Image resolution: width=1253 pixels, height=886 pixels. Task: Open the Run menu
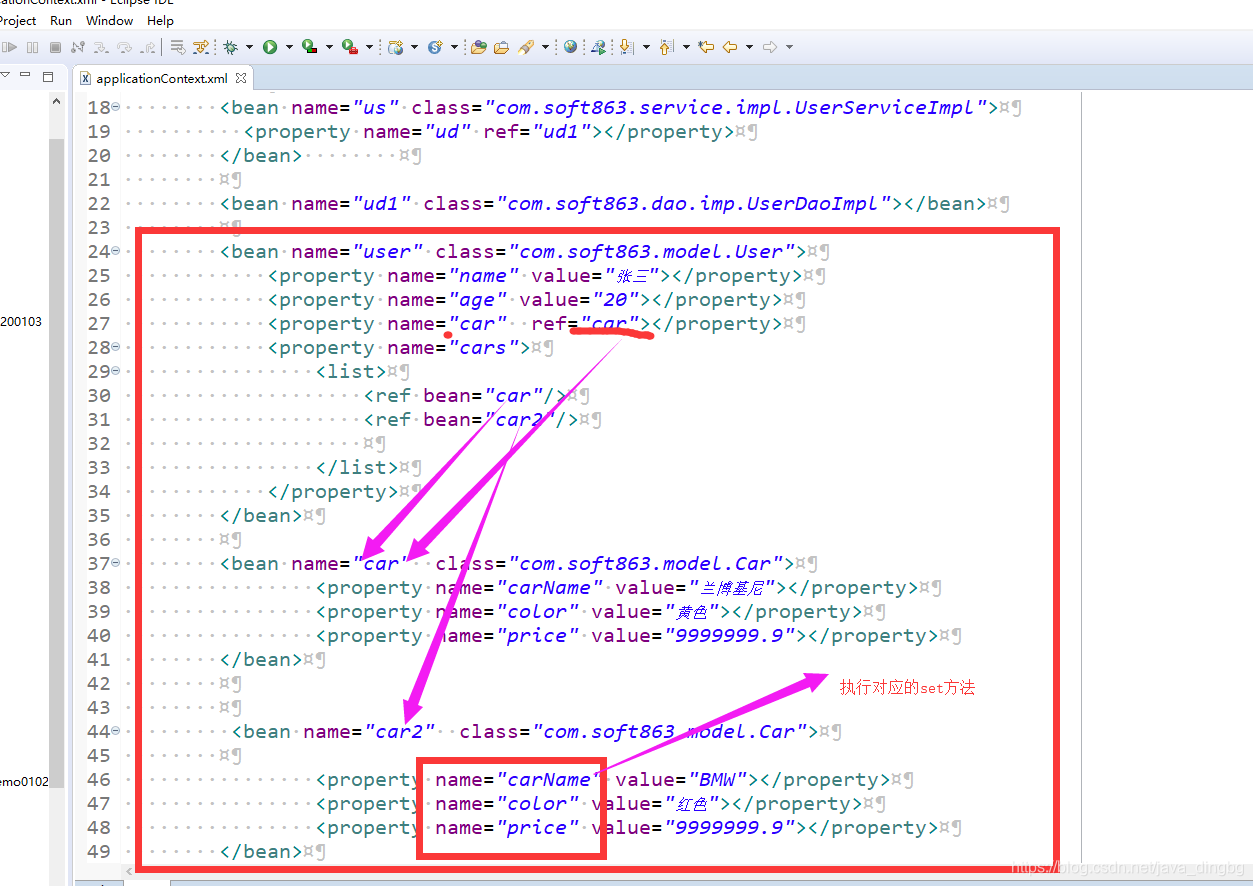(x=61, y=20)
